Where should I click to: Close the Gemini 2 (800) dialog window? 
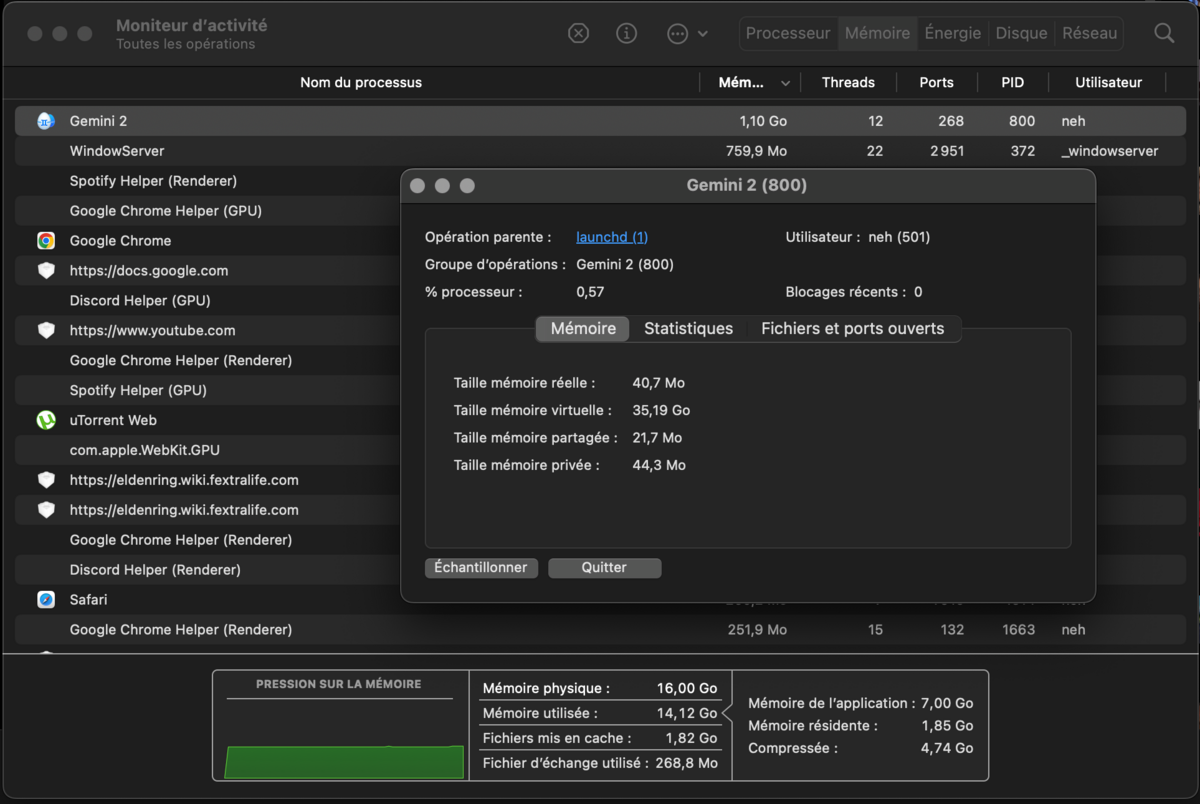418,186
